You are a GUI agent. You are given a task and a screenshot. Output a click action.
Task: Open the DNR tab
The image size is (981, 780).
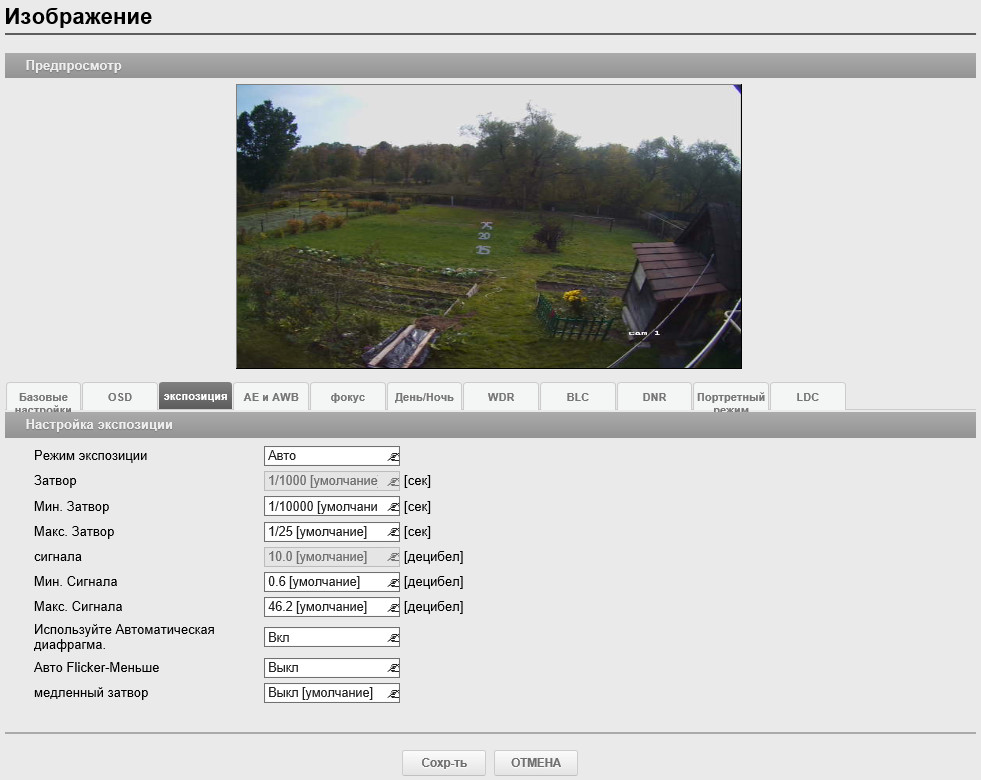point(654,397)
